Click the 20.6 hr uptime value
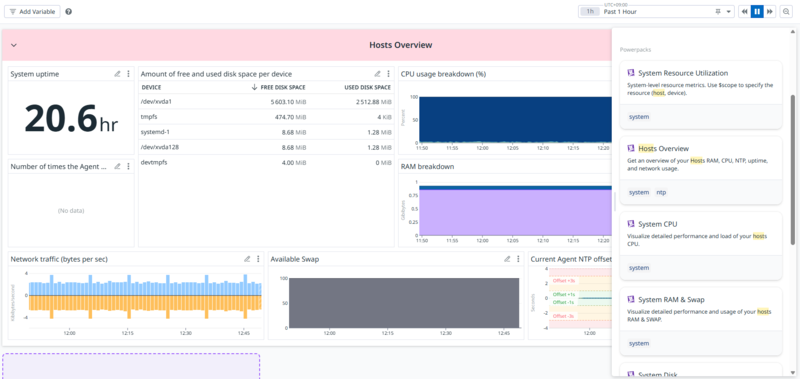 71,118
